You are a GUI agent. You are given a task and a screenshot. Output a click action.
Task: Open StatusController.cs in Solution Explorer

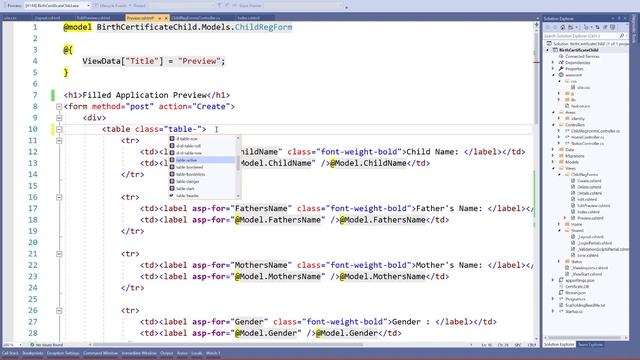[x=587, y=143]
